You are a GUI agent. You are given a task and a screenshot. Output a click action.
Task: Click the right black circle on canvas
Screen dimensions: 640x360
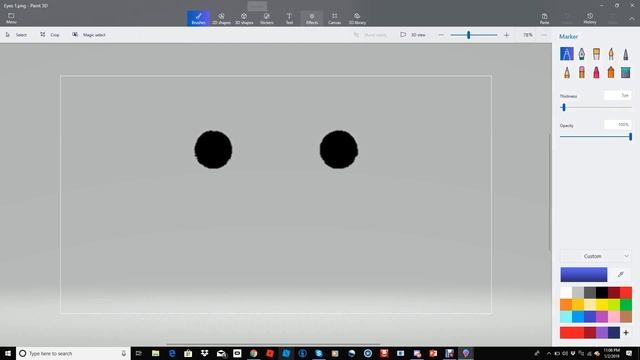[339, 149]
